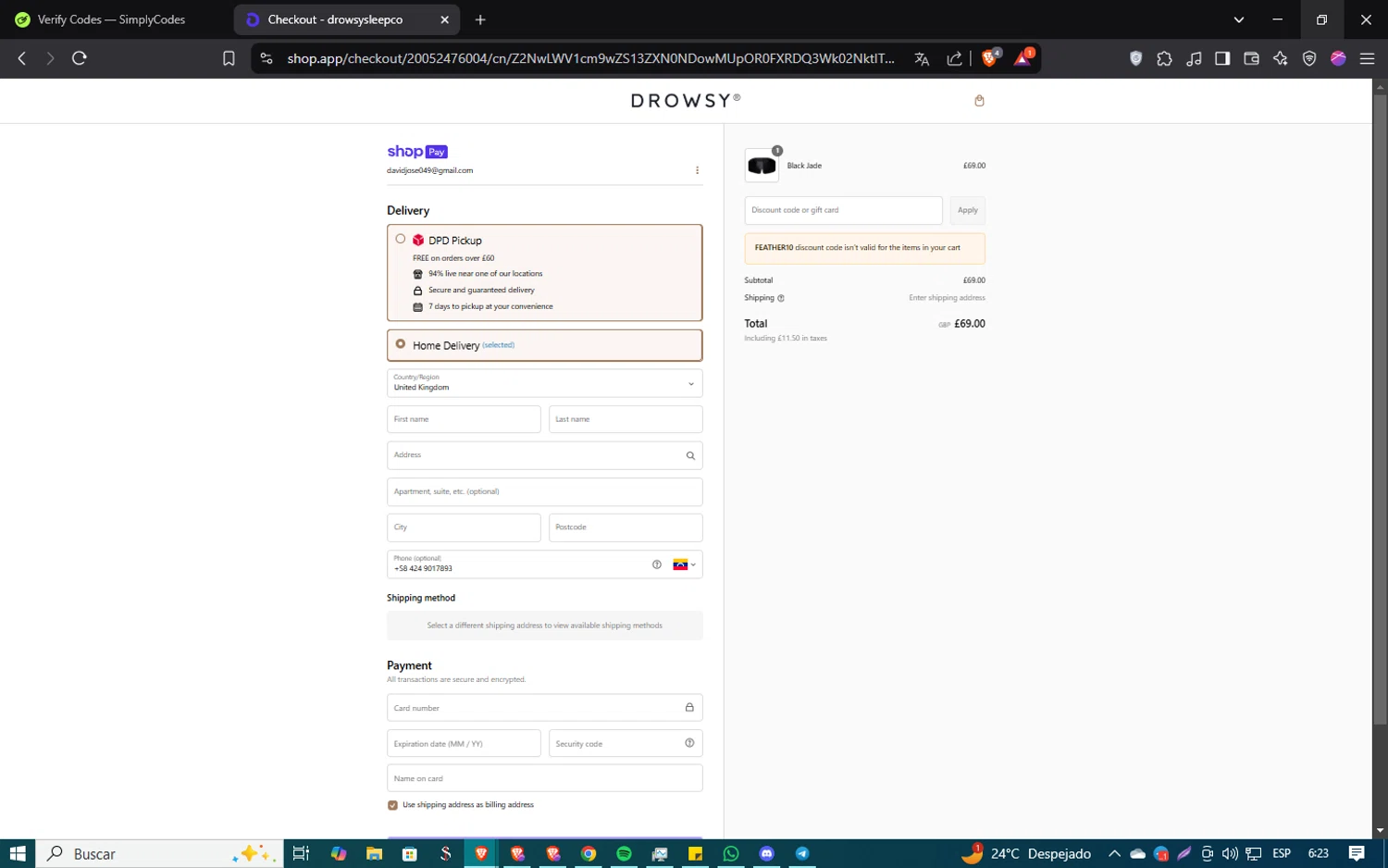Click the DROWSY logo link
The height and width of the screenshot is (868, 1388).
(686, 101)
